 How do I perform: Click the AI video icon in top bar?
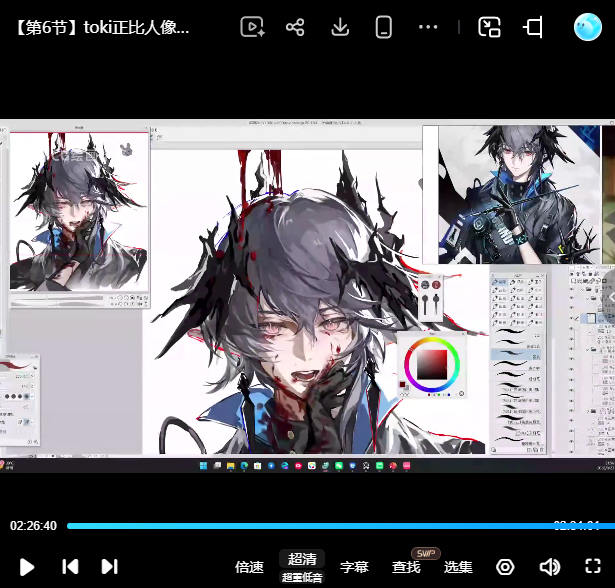252,27
